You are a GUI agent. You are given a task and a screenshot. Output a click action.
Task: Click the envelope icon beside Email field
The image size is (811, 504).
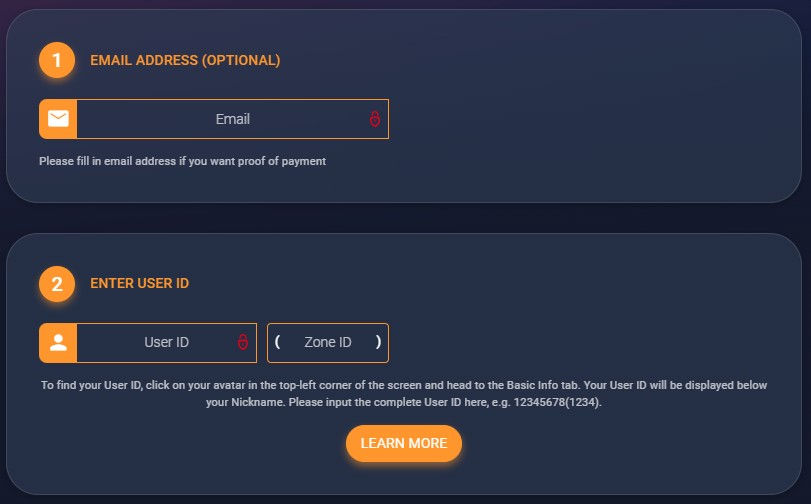pos(58,119)
